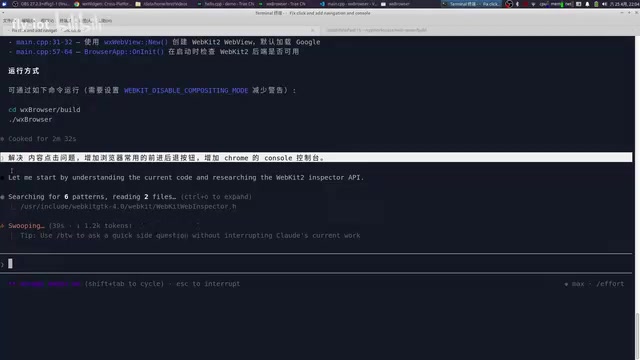
Task: Click the highlighted Chinese prompt about chrome console
Action: pos(316,158)
